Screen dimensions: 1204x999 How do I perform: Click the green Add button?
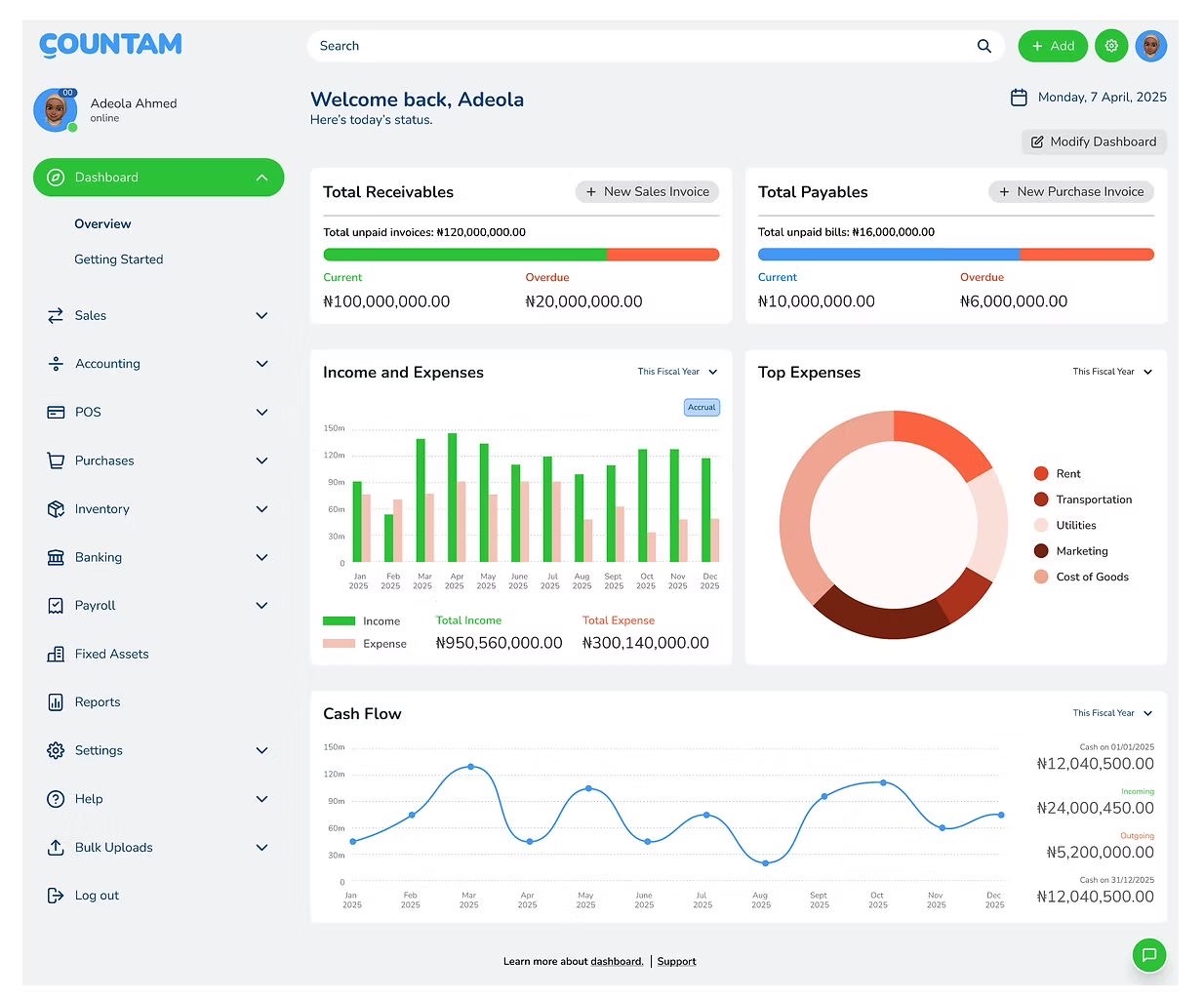pyautogui.click(x=1053, y=46)
